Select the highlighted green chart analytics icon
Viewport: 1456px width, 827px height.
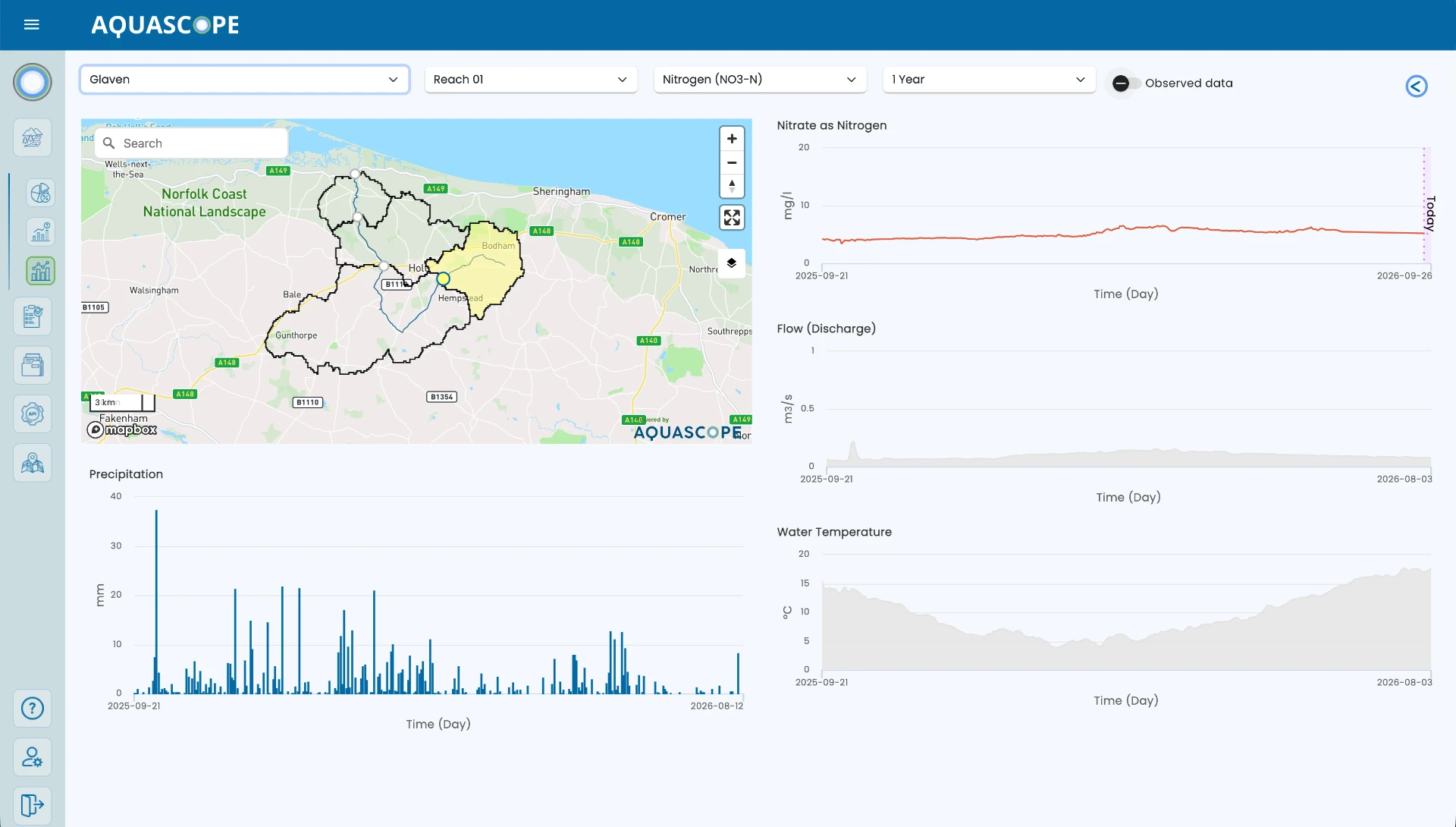pos(40,271)
